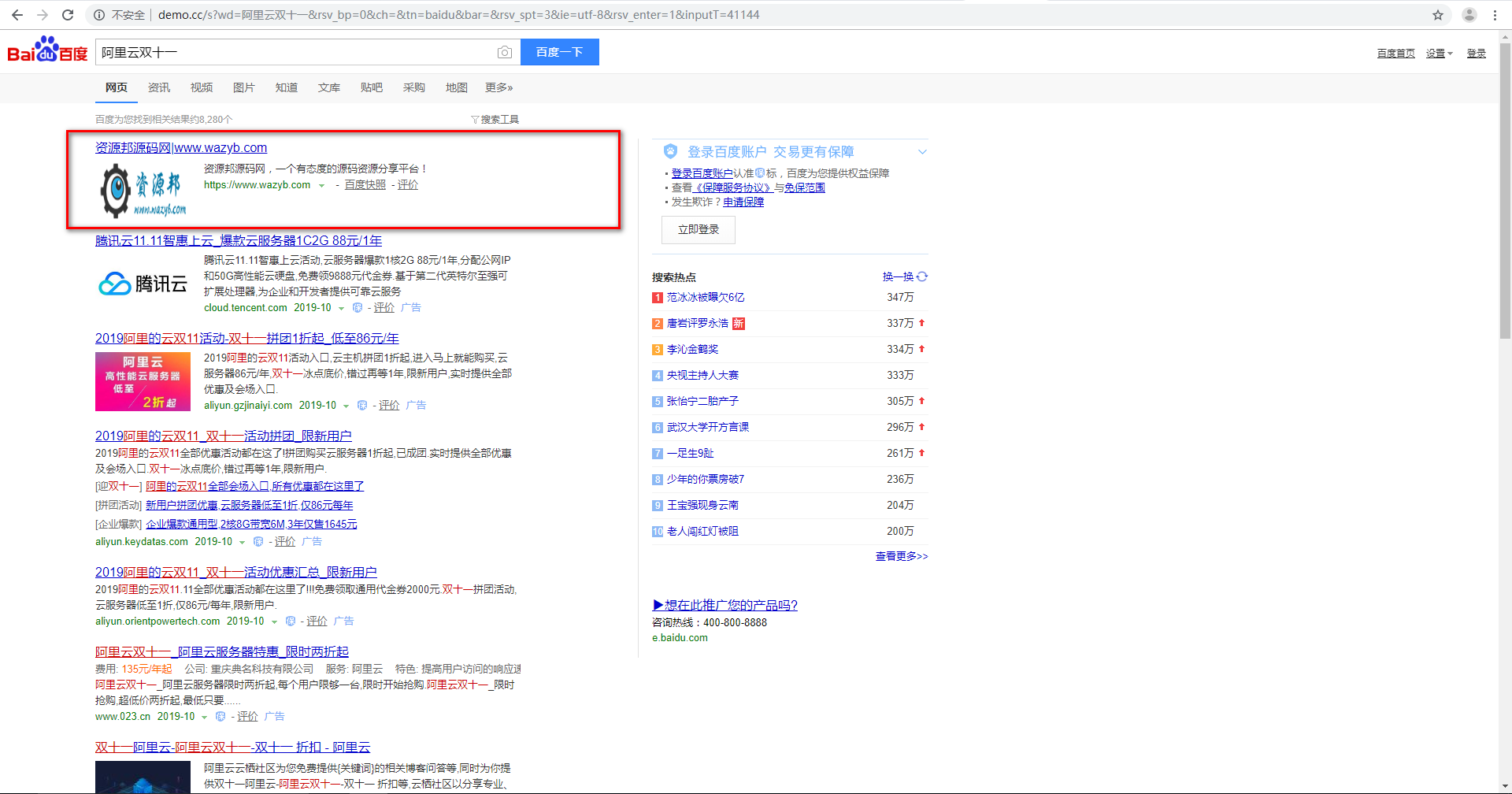Switch to the 资讯 tab

(159, 87)
